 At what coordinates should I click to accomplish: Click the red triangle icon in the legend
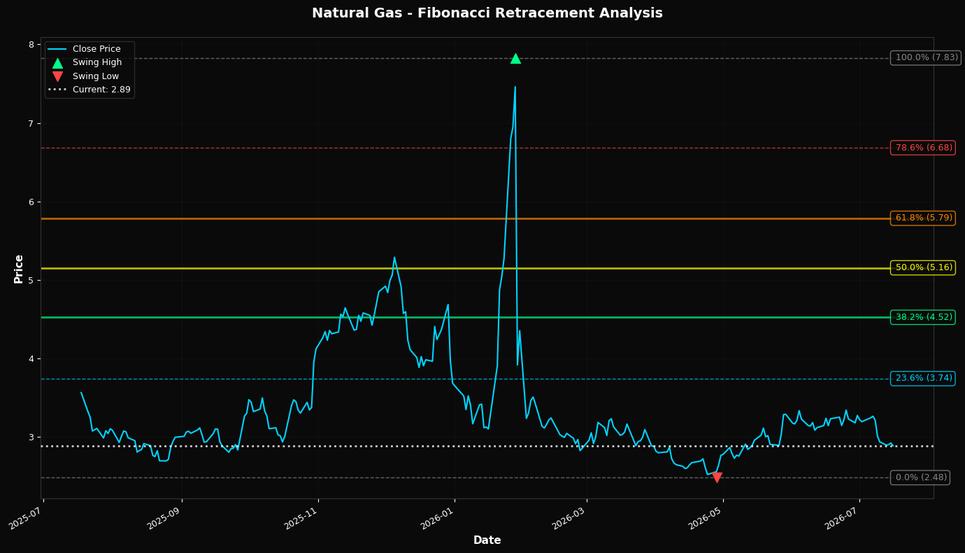[x=57, y=76]
